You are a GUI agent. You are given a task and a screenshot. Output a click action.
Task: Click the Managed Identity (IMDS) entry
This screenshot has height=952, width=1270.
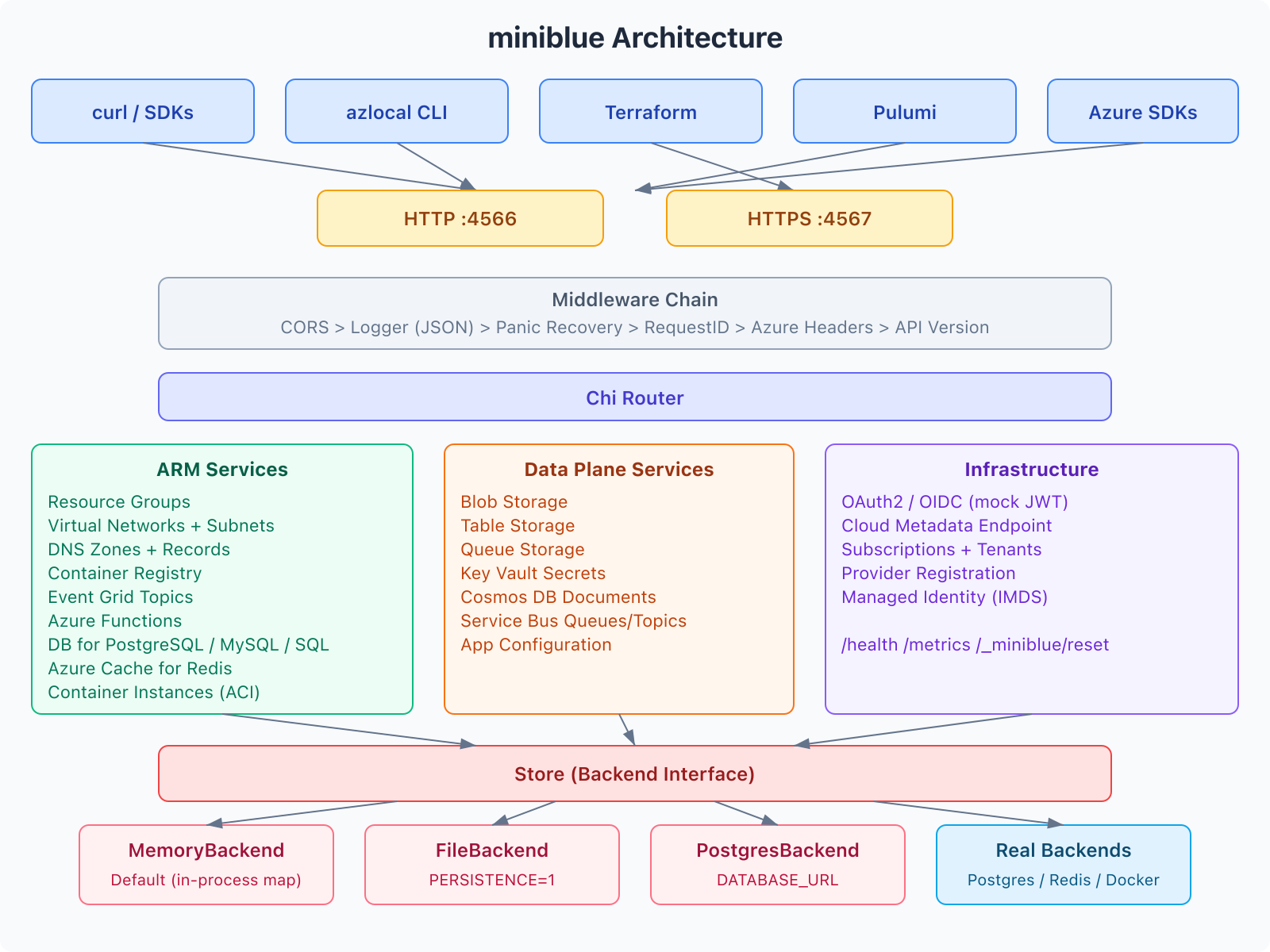click(x=945, y=597)
